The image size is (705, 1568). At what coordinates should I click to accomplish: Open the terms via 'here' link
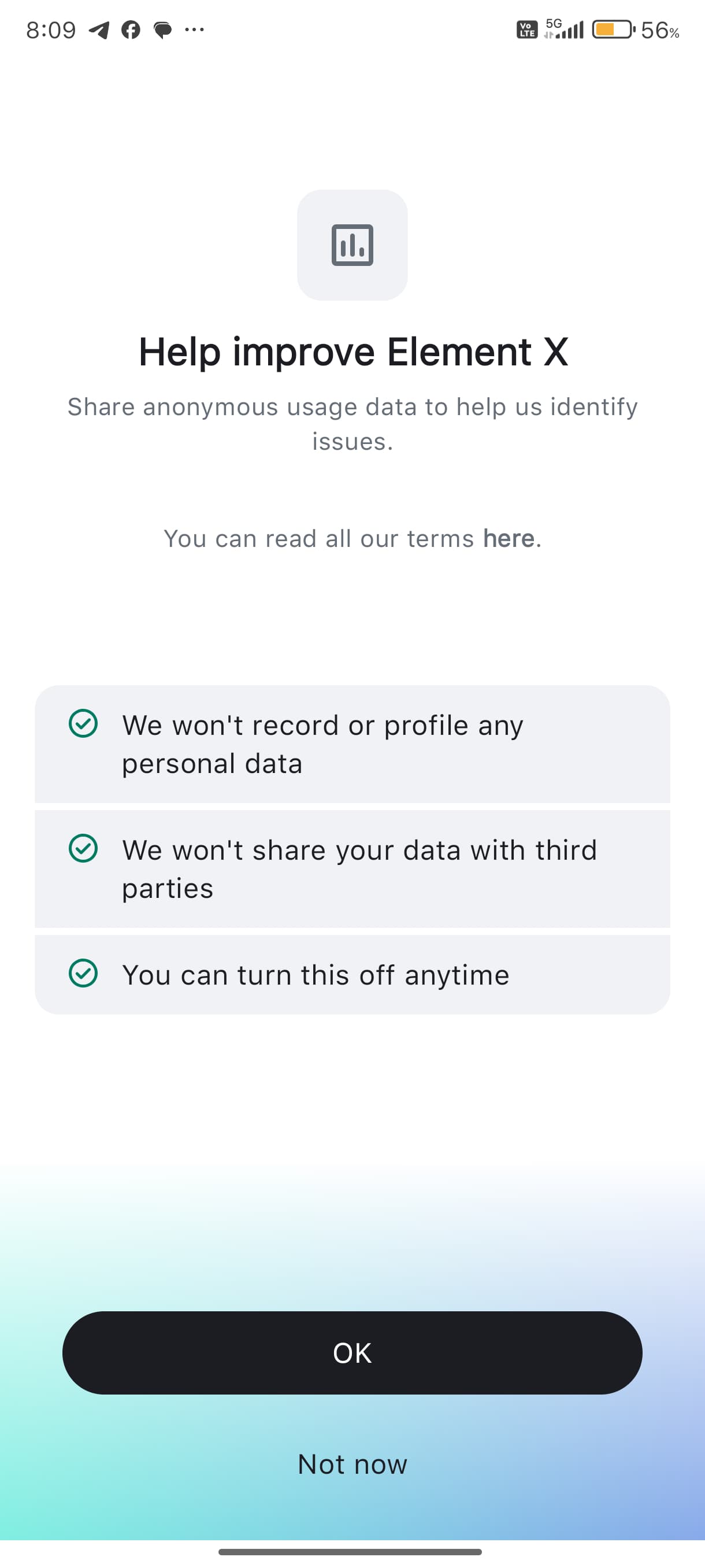click(509, 539)
